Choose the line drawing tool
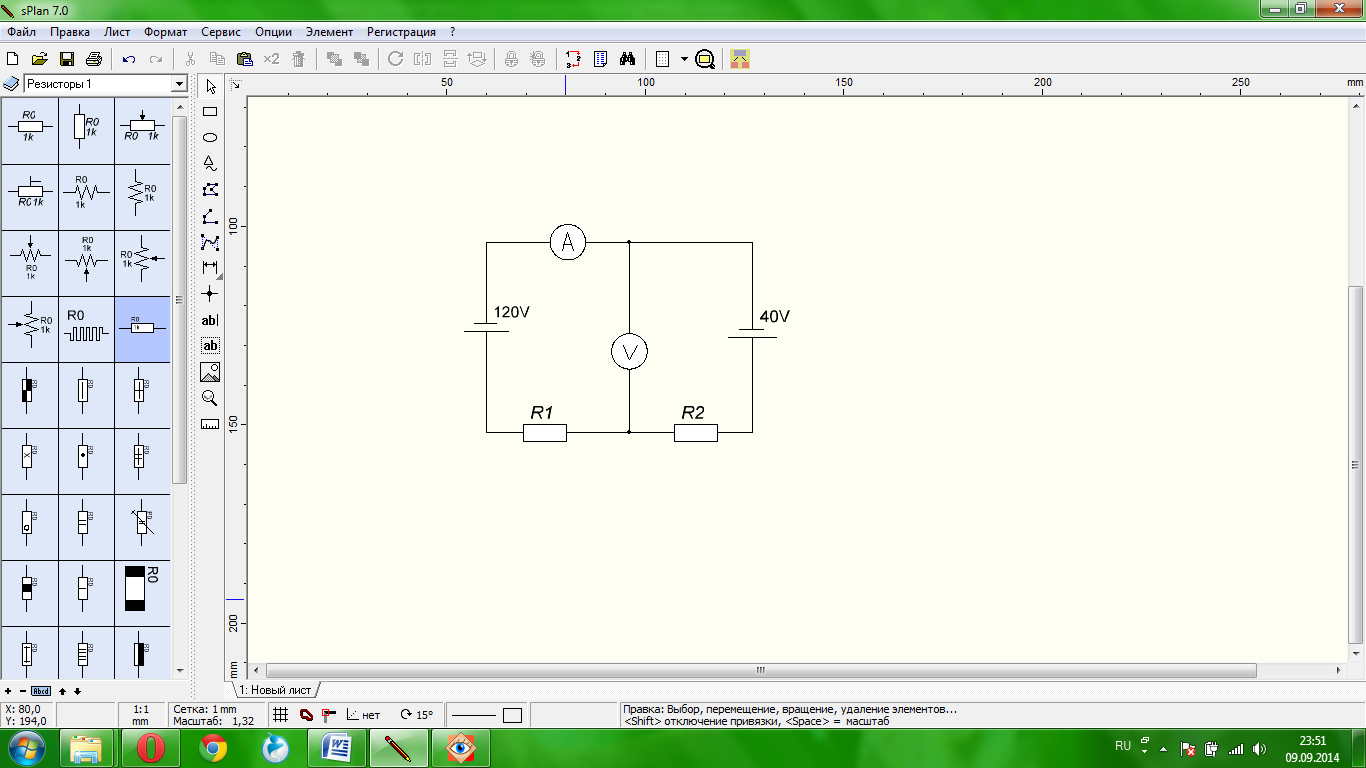 point(210,216)
